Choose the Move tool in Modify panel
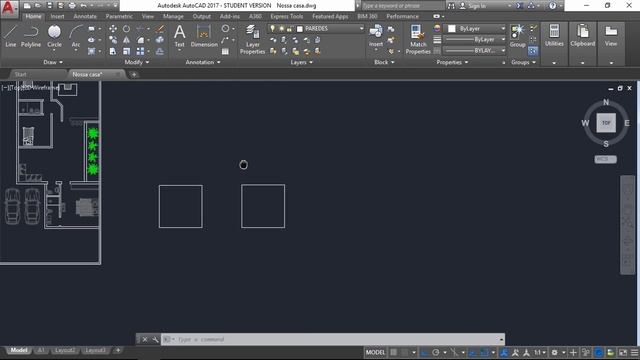The width and height of the screenshot is (640, 360). coord(113,29)
